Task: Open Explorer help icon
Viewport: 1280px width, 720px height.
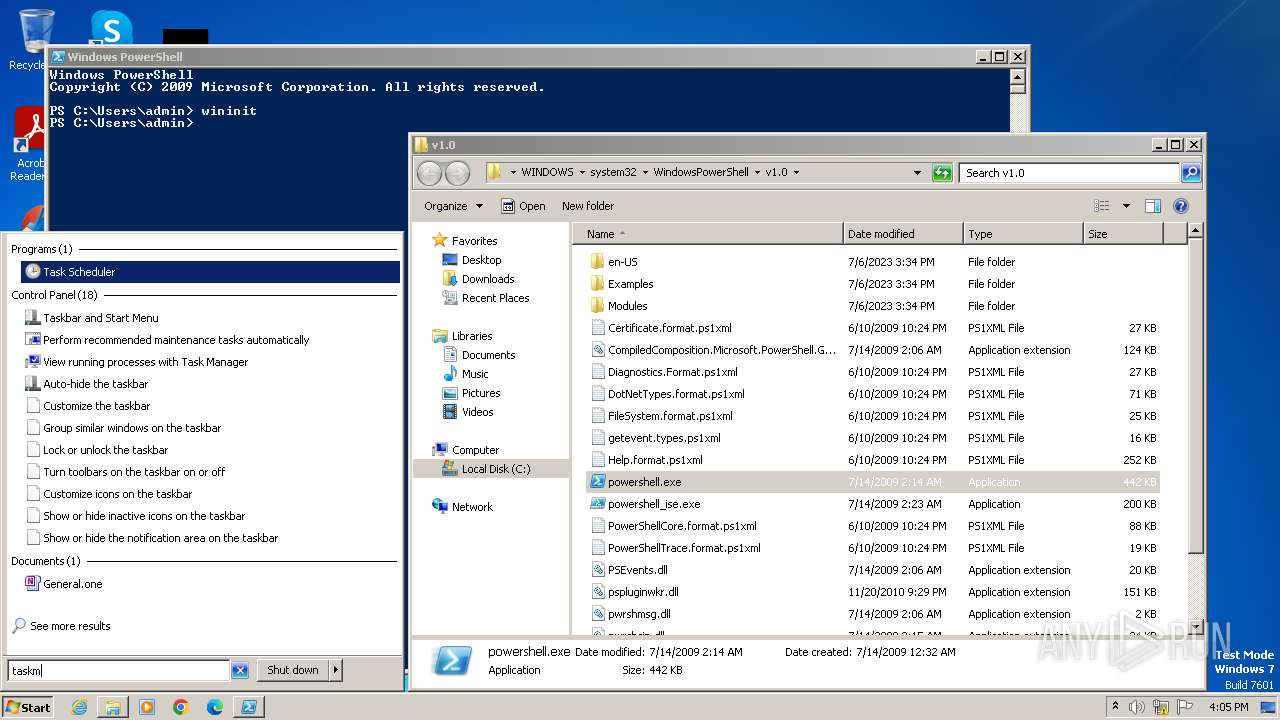Action: (1180, 206)
